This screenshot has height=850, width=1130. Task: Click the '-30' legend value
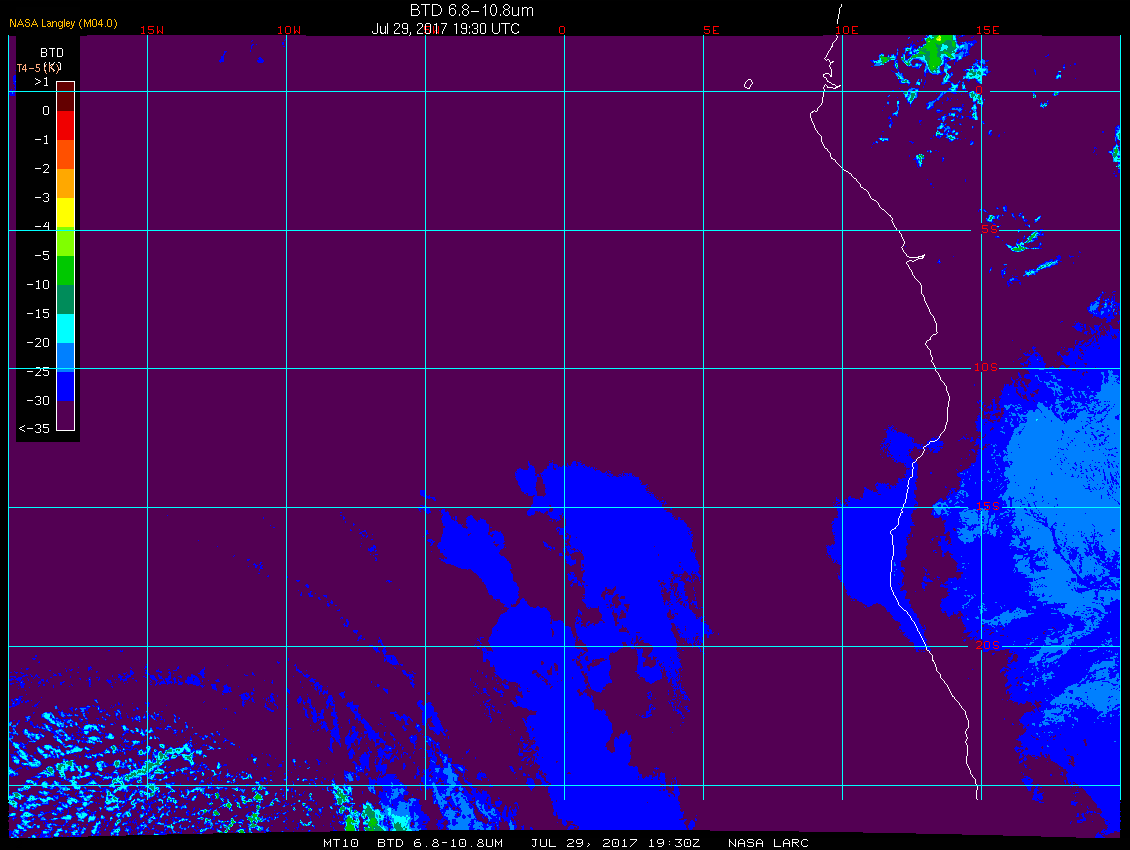coord(38,401)
